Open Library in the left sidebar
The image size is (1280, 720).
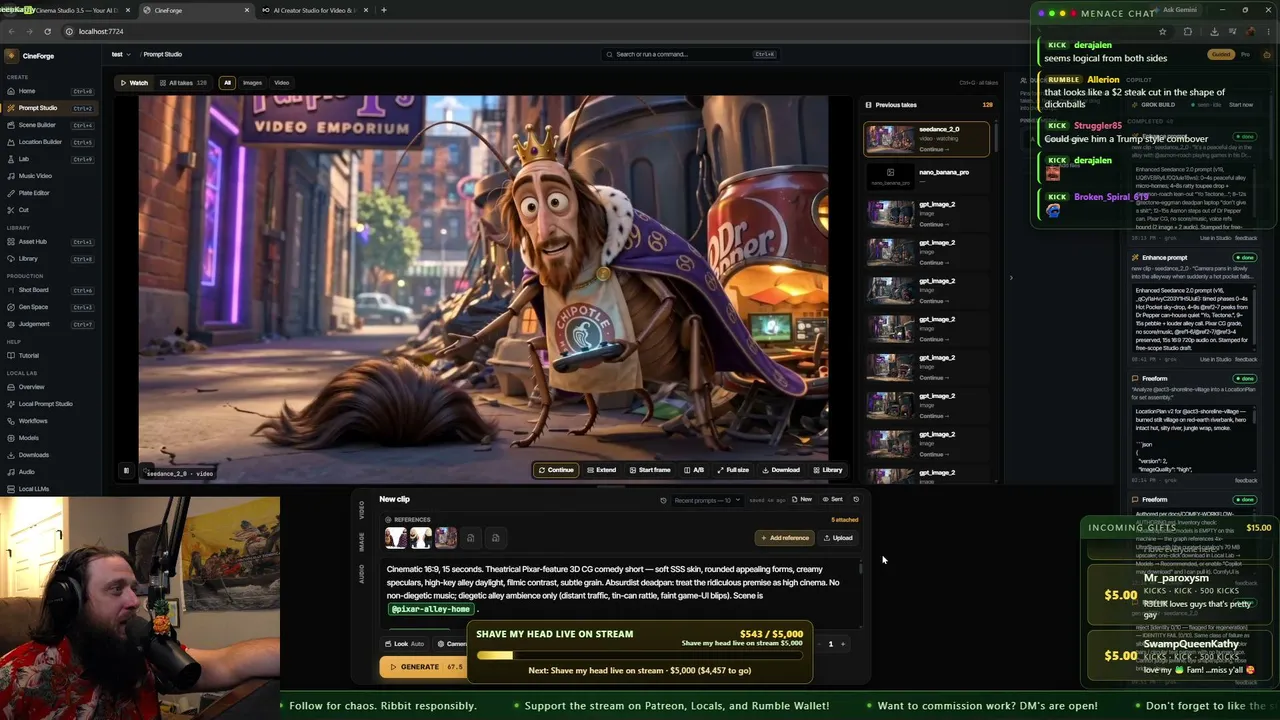coord(50,259)
